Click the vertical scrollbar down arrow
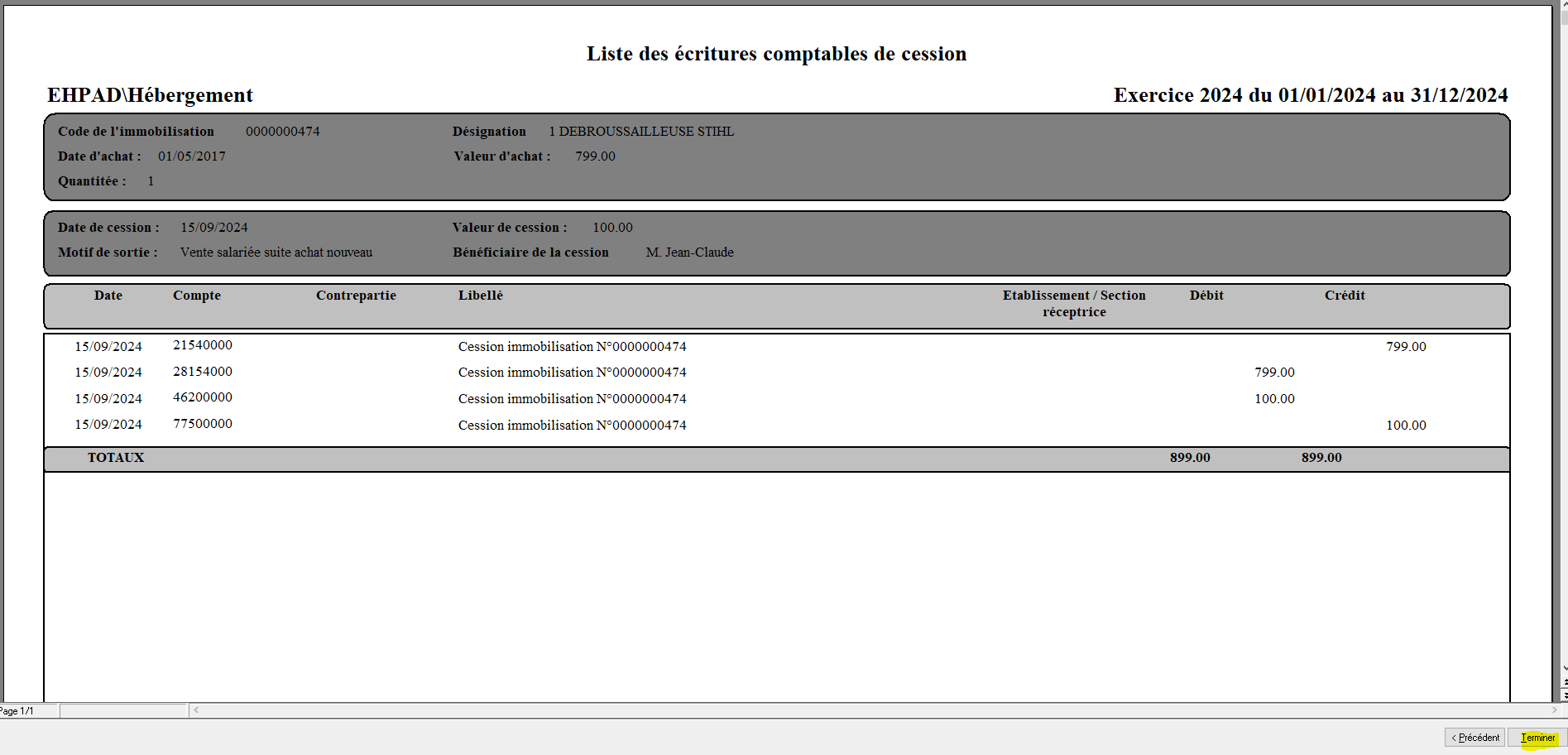This screenshot has height=755, width=1568. pos(1563,669)
